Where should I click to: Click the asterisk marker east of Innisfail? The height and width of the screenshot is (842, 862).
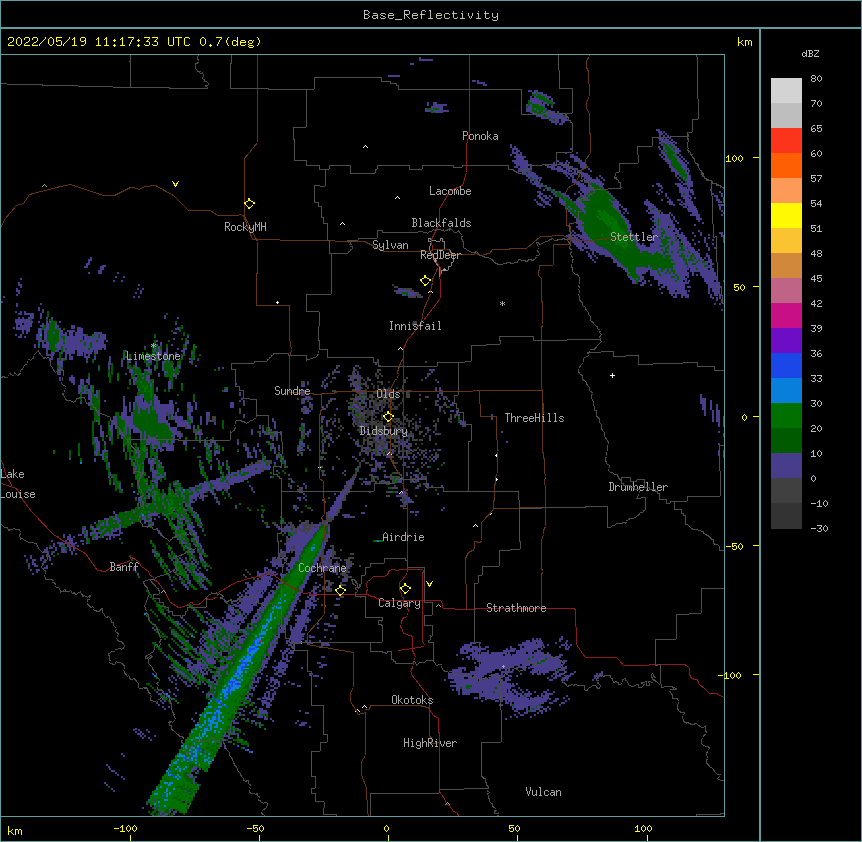(502, 303)
